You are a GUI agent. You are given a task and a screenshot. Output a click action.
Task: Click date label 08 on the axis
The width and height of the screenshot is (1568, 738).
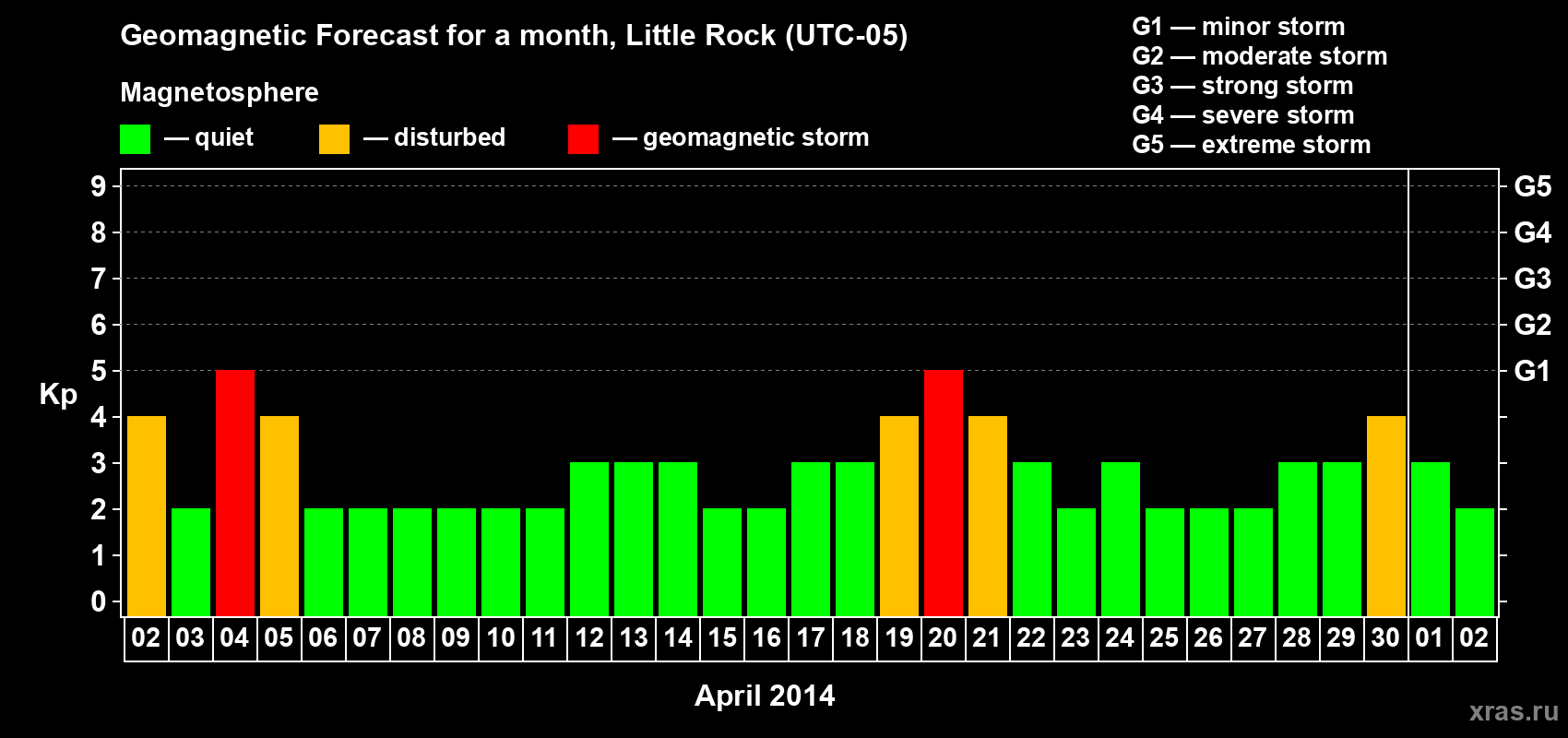(x=412, y=638)
